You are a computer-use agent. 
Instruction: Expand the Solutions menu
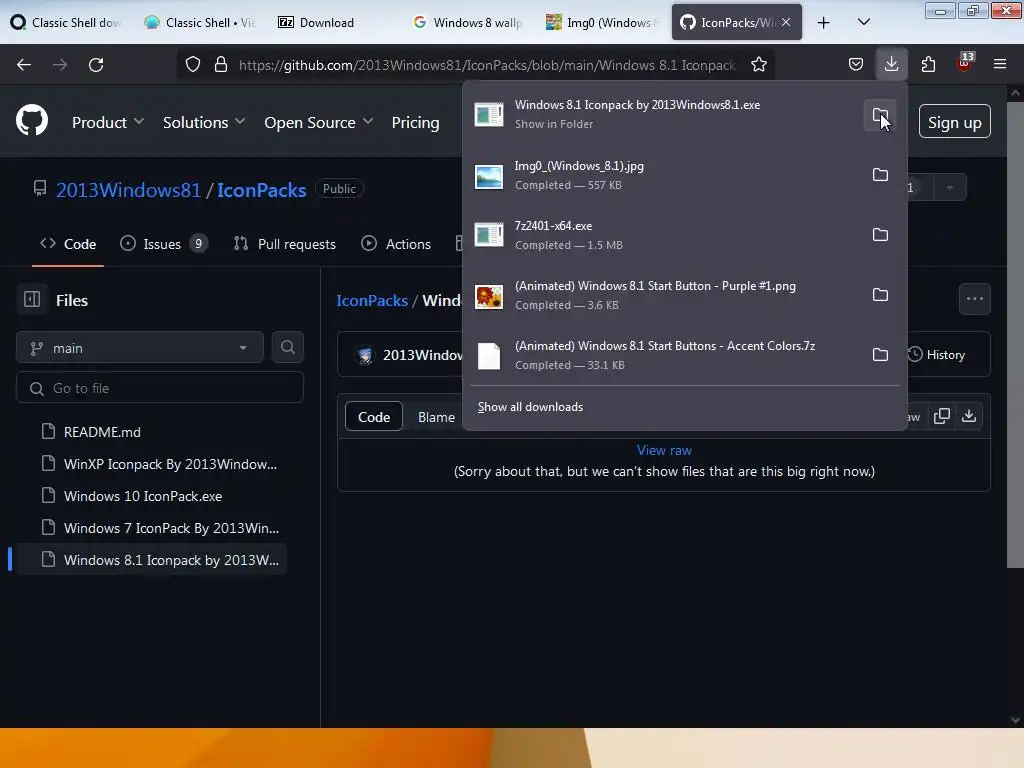click(x=204, y=122)
